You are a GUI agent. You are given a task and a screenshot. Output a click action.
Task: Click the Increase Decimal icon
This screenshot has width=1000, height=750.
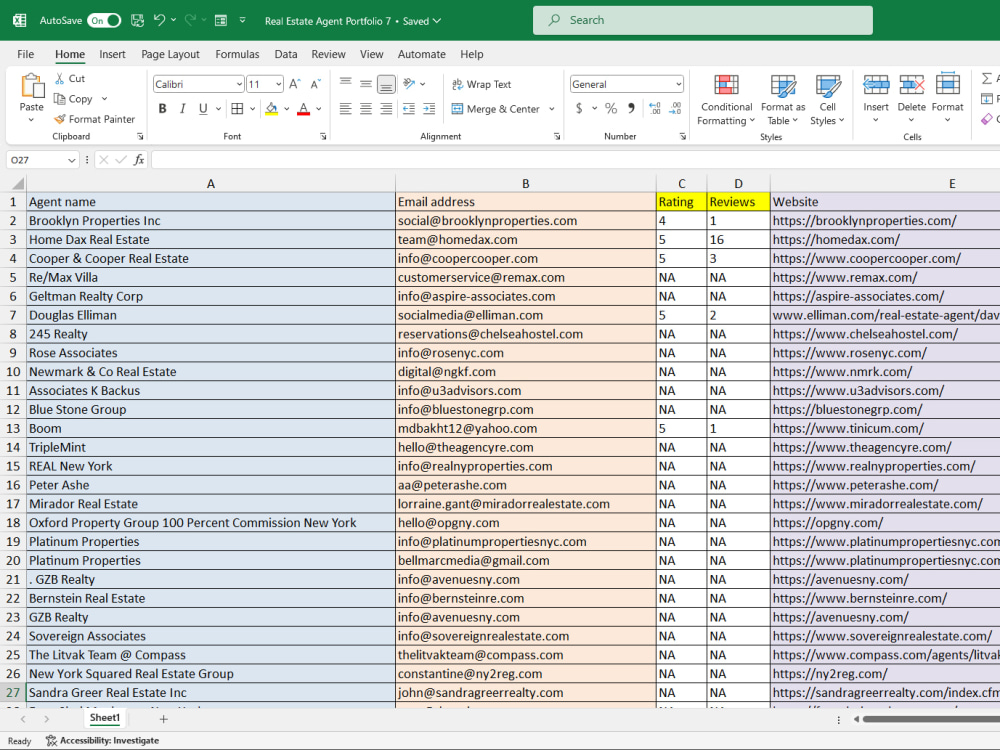coord(655,108)
